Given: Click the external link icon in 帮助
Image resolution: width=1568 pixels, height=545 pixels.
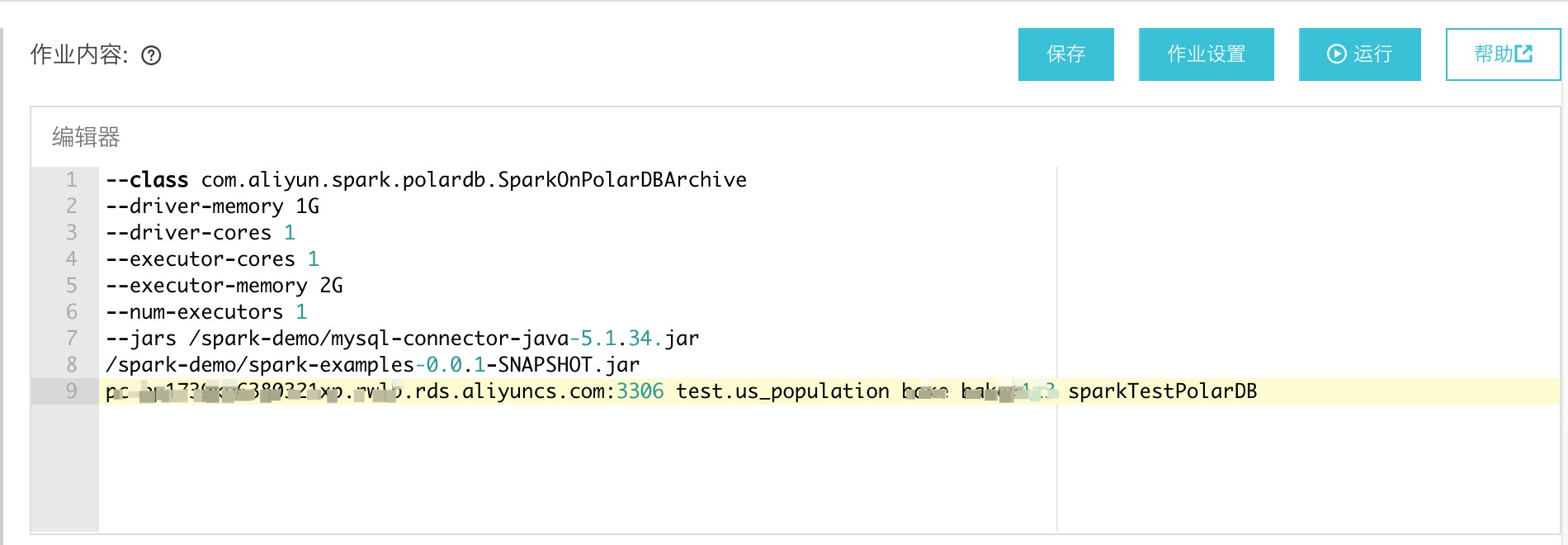Looking at the screenshot, I should point(1524,54).
